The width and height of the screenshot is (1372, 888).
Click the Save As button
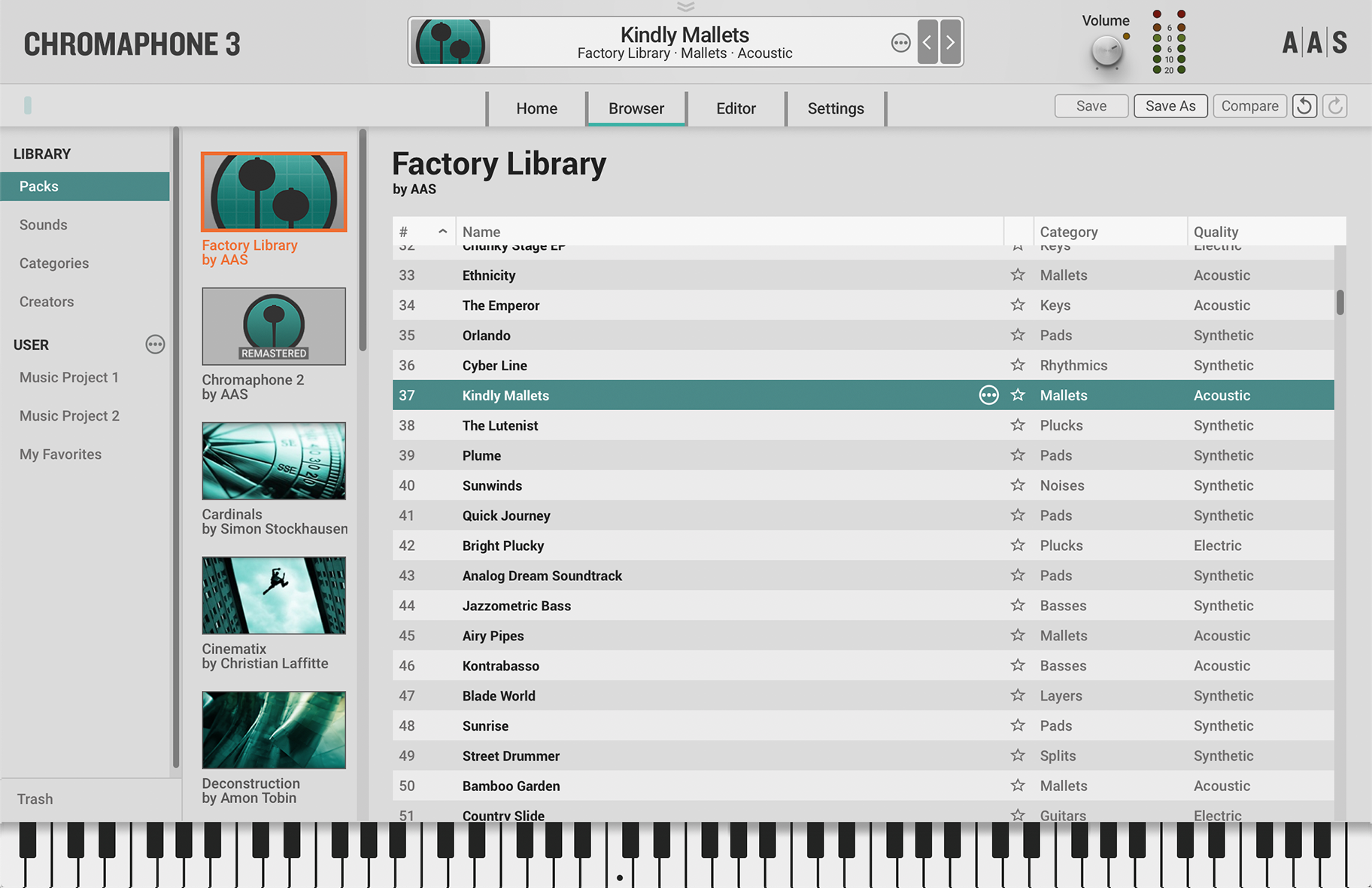click(x=1170, y=105)
